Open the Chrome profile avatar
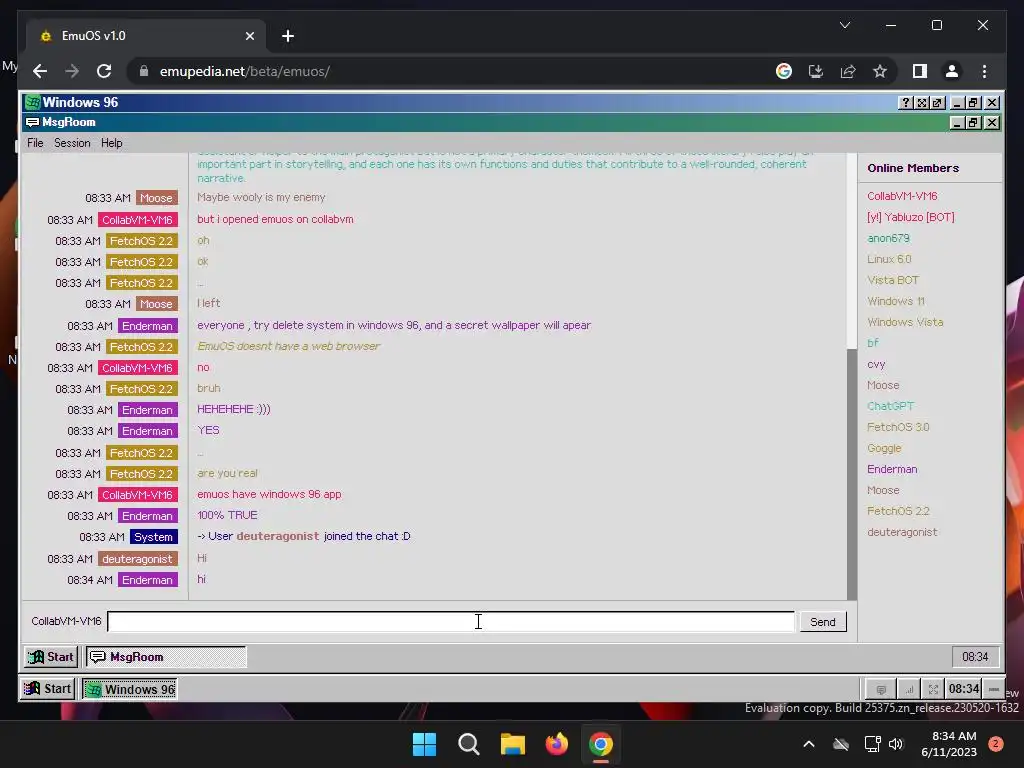Image resolution: width=1024 pixels, height=768 pixels. click(x=952, y=71)
